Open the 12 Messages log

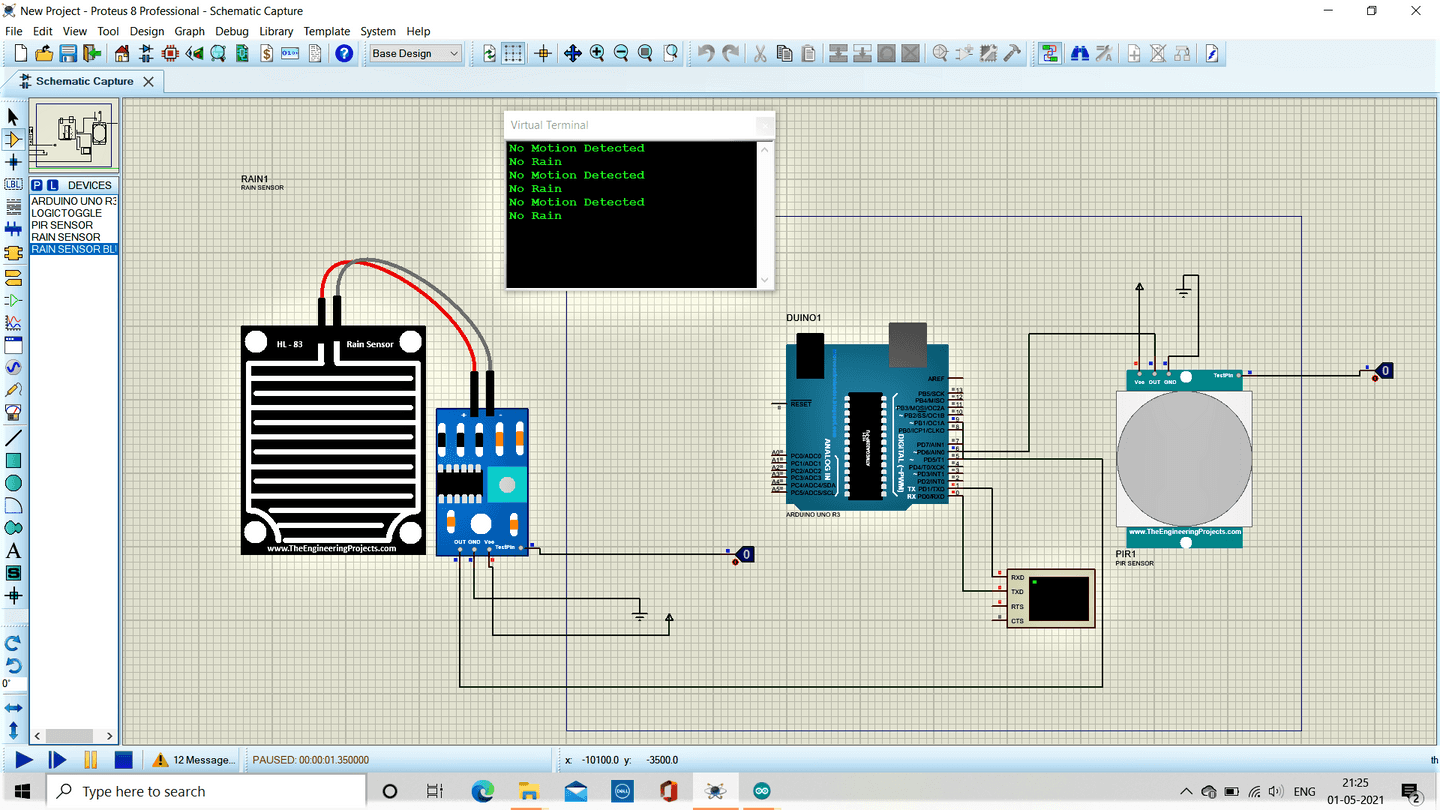click(194, 760)
